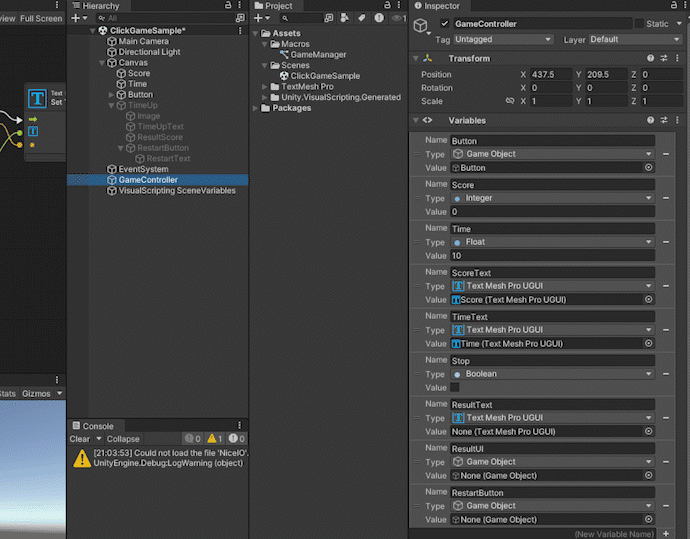Toggle Collapse in the Console toolbar
Screen dimensions: 690x539
(123, 439)
